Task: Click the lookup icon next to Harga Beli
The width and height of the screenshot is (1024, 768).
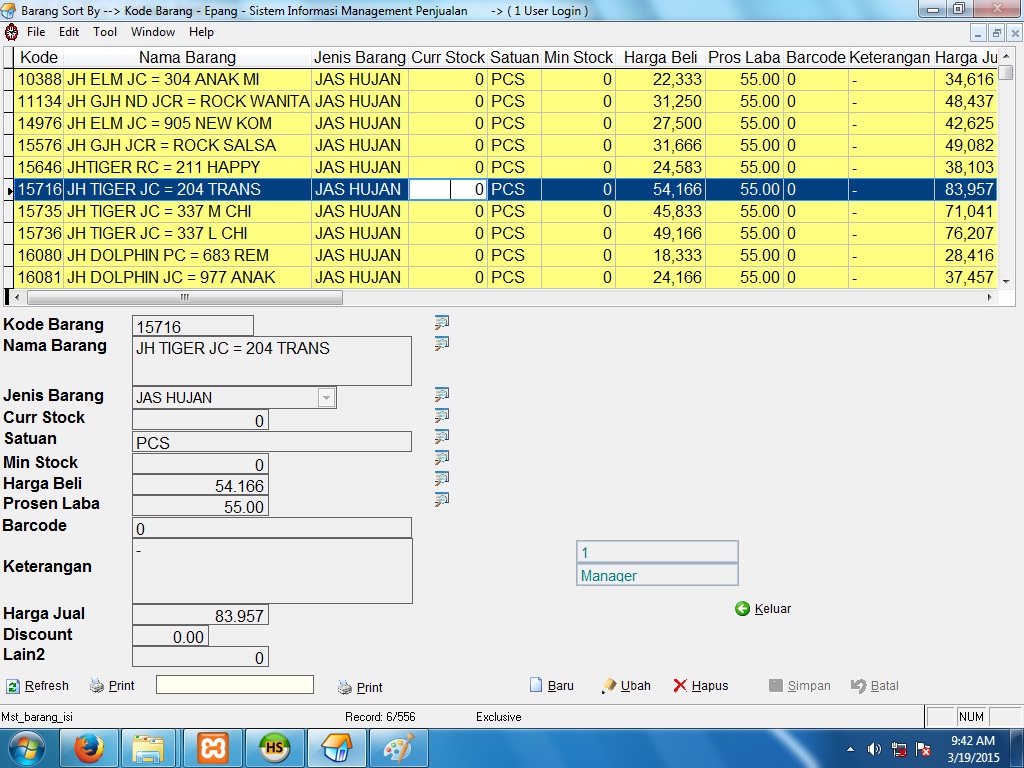Action: (441, 478)
